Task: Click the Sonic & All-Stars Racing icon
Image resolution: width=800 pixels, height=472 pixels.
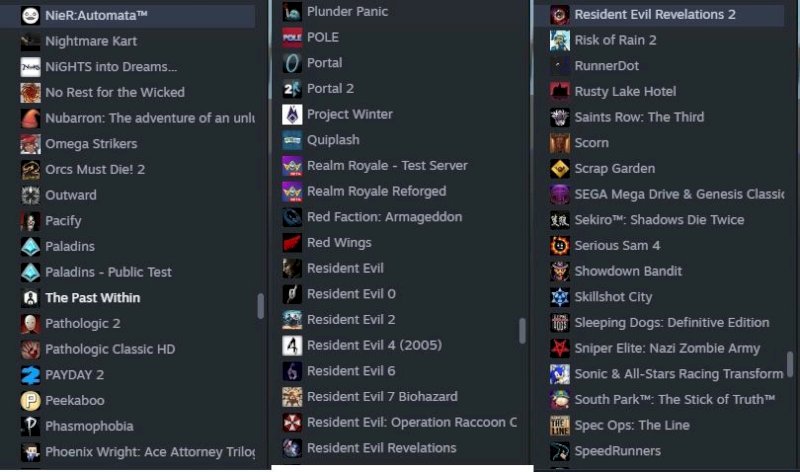Action: tap(560, 374)
